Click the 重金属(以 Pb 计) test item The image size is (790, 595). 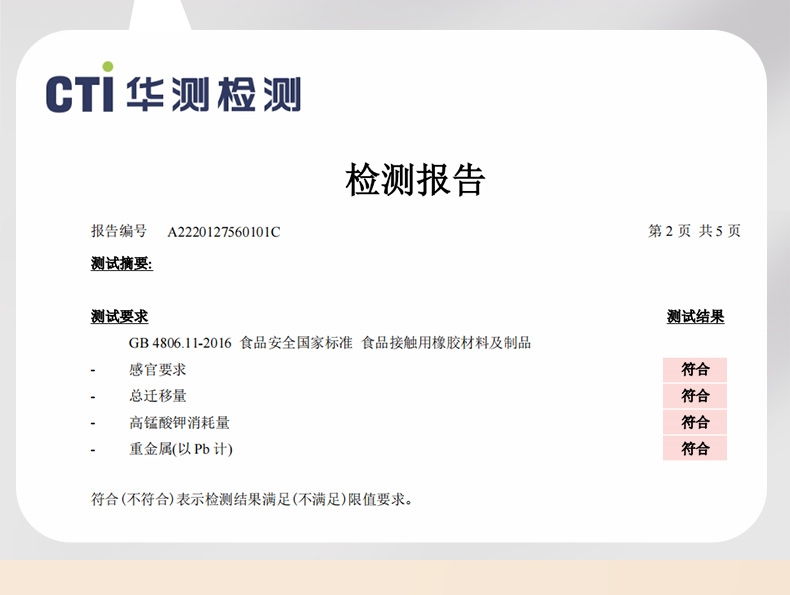click(x=180, y=449)
